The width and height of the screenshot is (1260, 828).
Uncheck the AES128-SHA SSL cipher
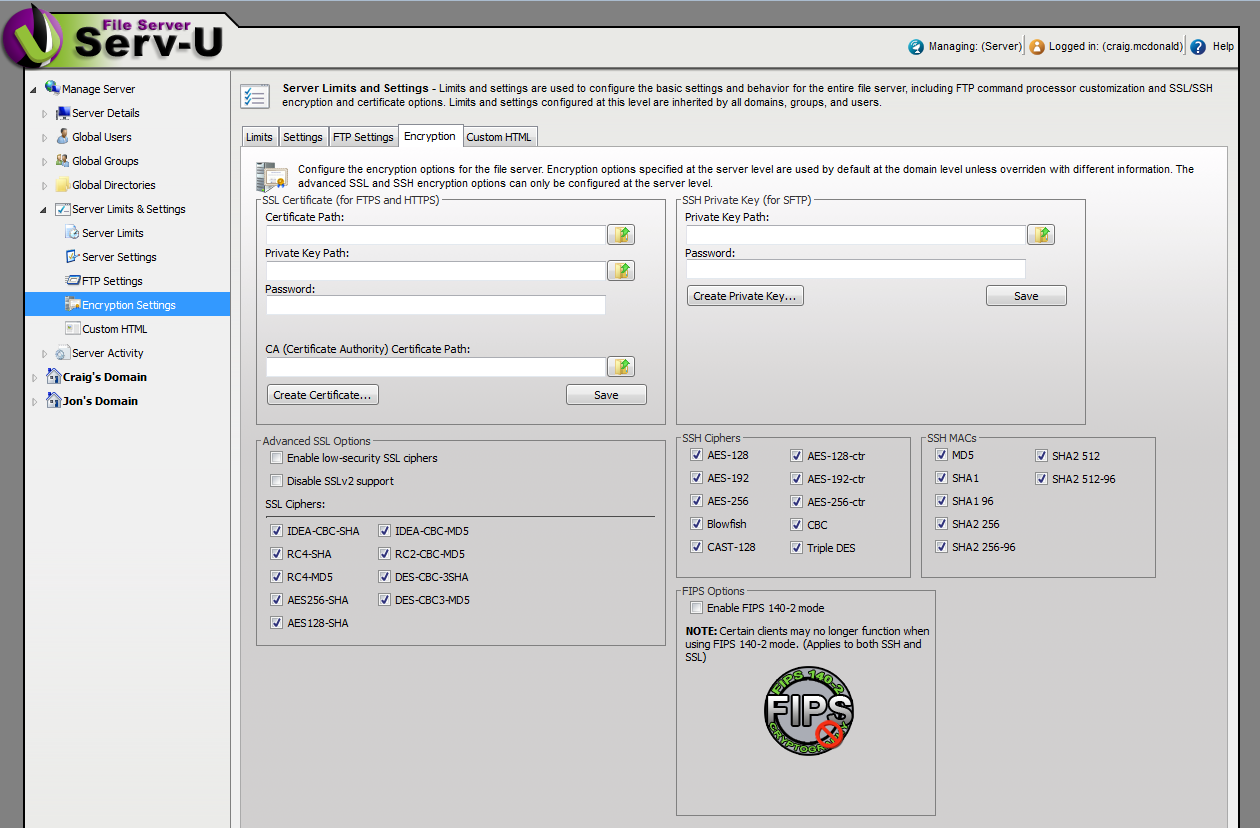277,623
